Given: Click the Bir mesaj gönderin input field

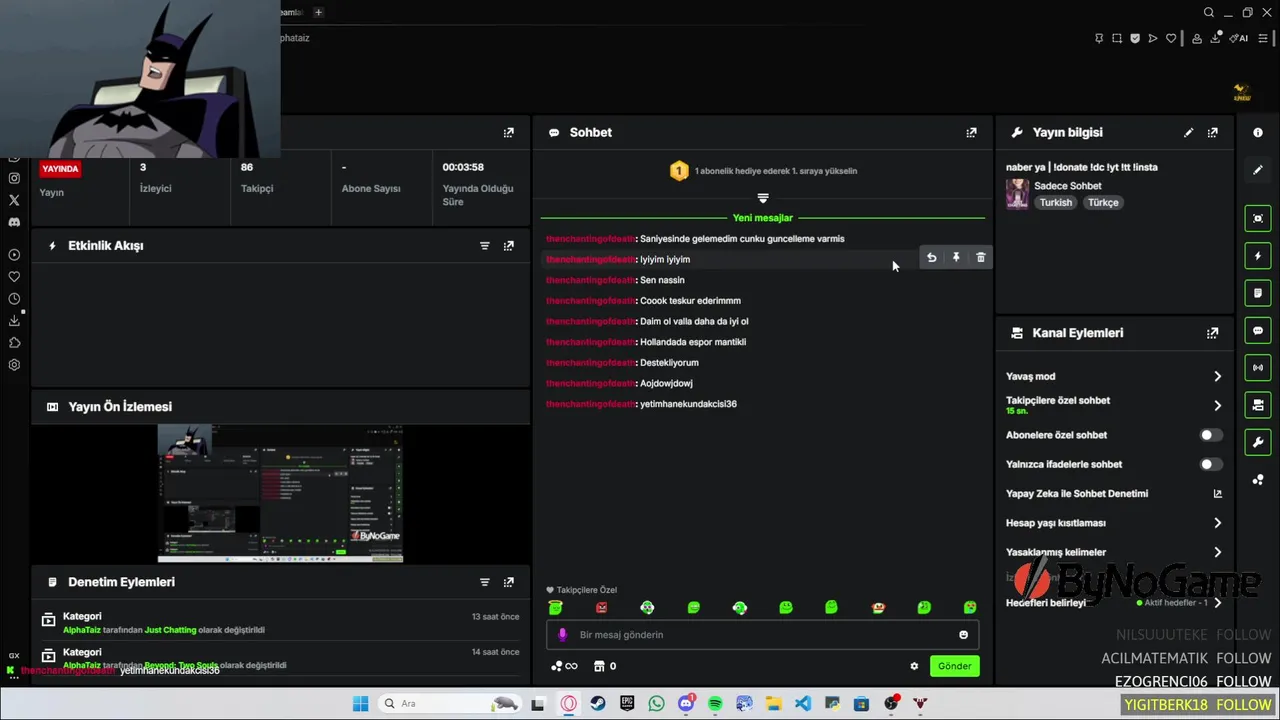Looking at the screenshot, I should coord(762,635).
